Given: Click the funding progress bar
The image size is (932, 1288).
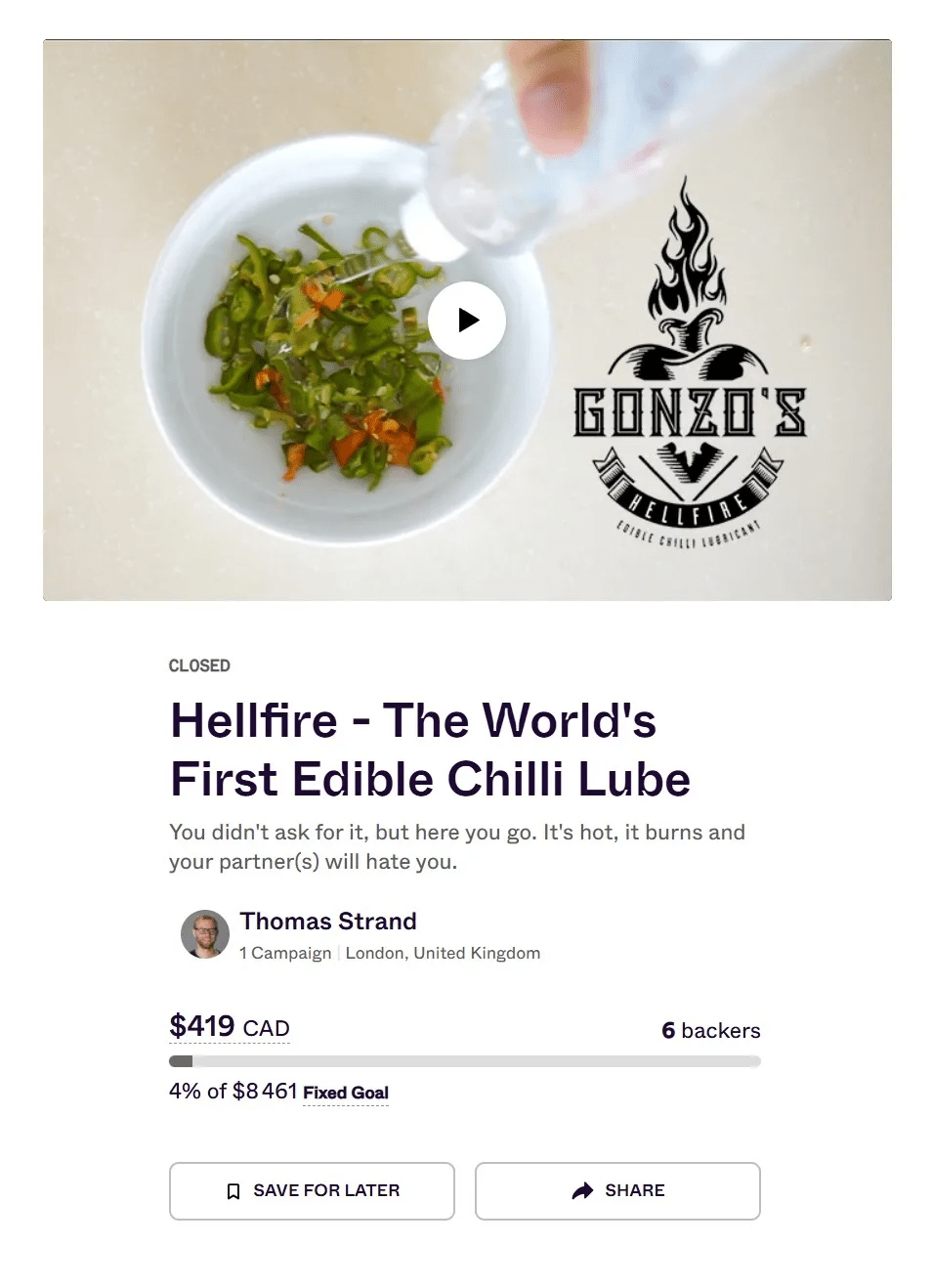Looking at the screenshot, I should pyautogui.click(x=465, y=1061).
